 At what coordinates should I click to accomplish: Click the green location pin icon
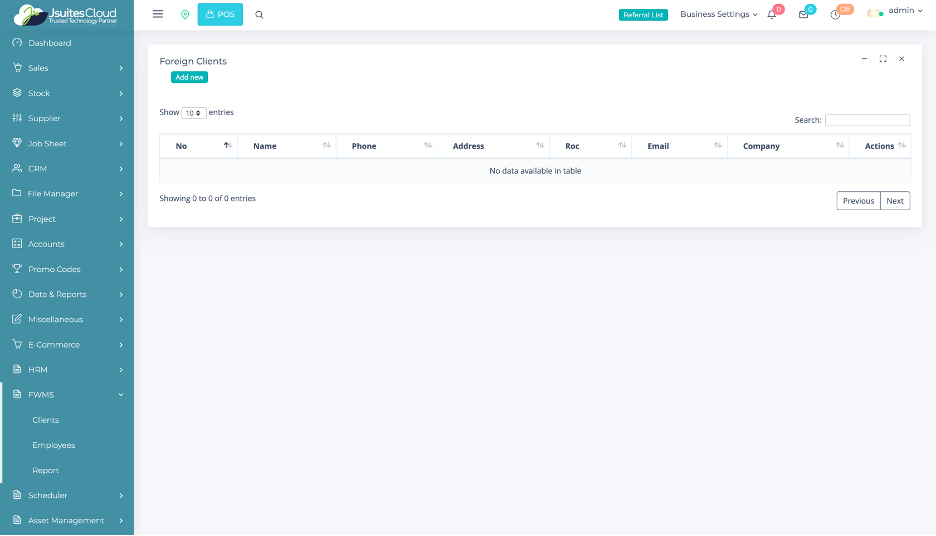point(185,14)
